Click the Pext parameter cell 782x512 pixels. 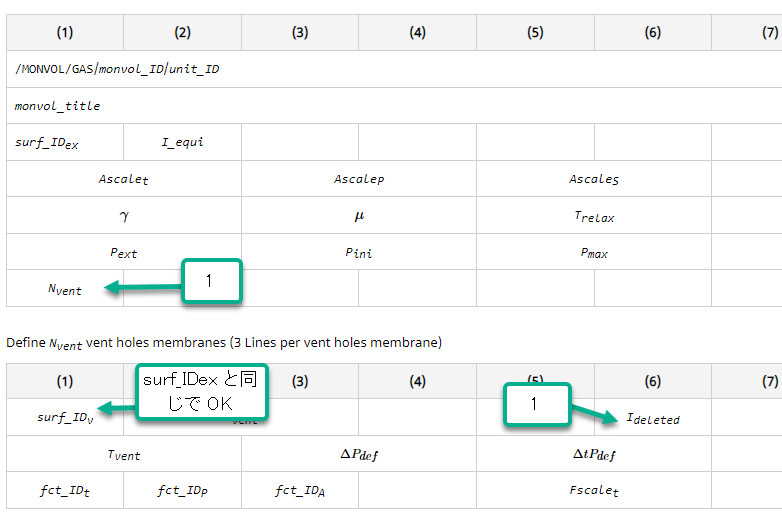point(124,252)
